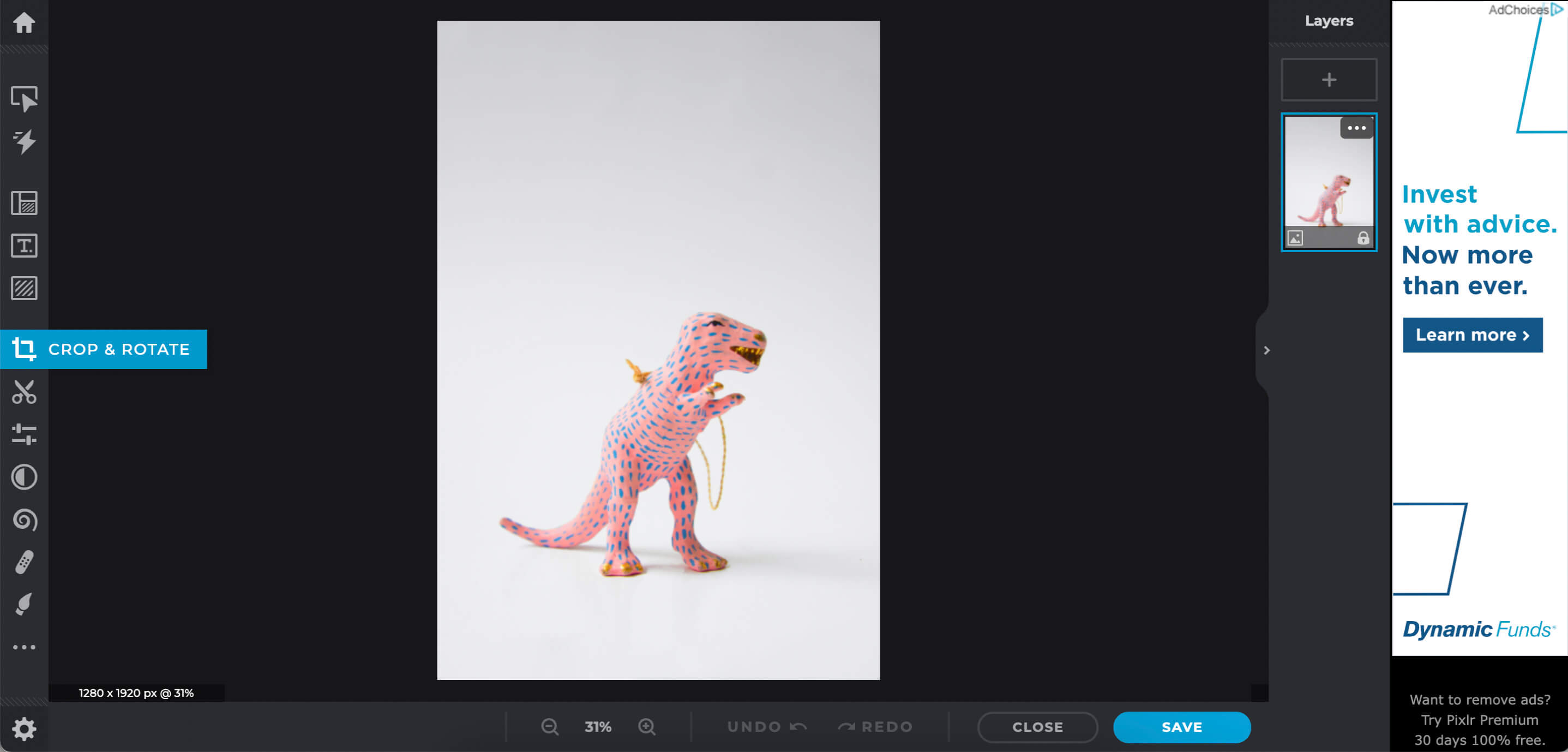Add a new layer with plus button
Viewport: 1568px width, 752px height.
pos(1329,80)
